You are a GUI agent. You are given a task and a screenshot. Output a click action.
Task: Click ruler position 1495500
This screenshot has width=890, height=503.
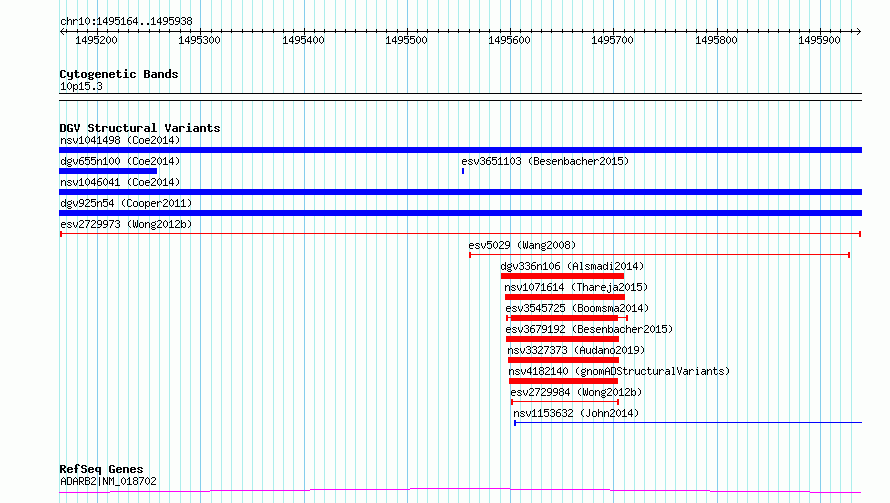(406, 40)
